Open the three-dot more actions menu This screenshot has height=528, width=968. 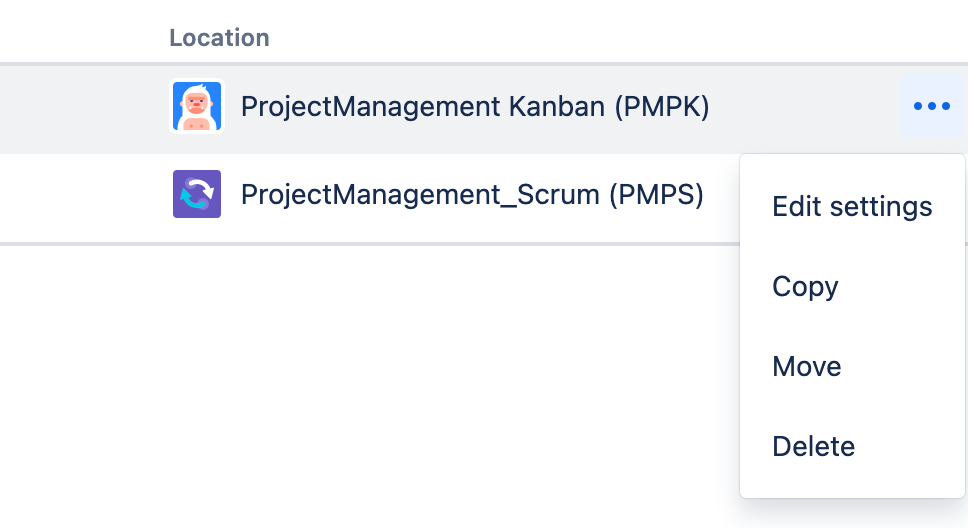pyautogui.click(x=932, y=106)
